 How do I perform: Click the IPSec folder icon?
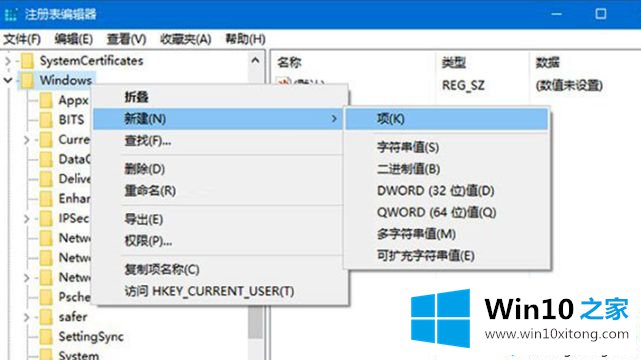pos(46,218)
